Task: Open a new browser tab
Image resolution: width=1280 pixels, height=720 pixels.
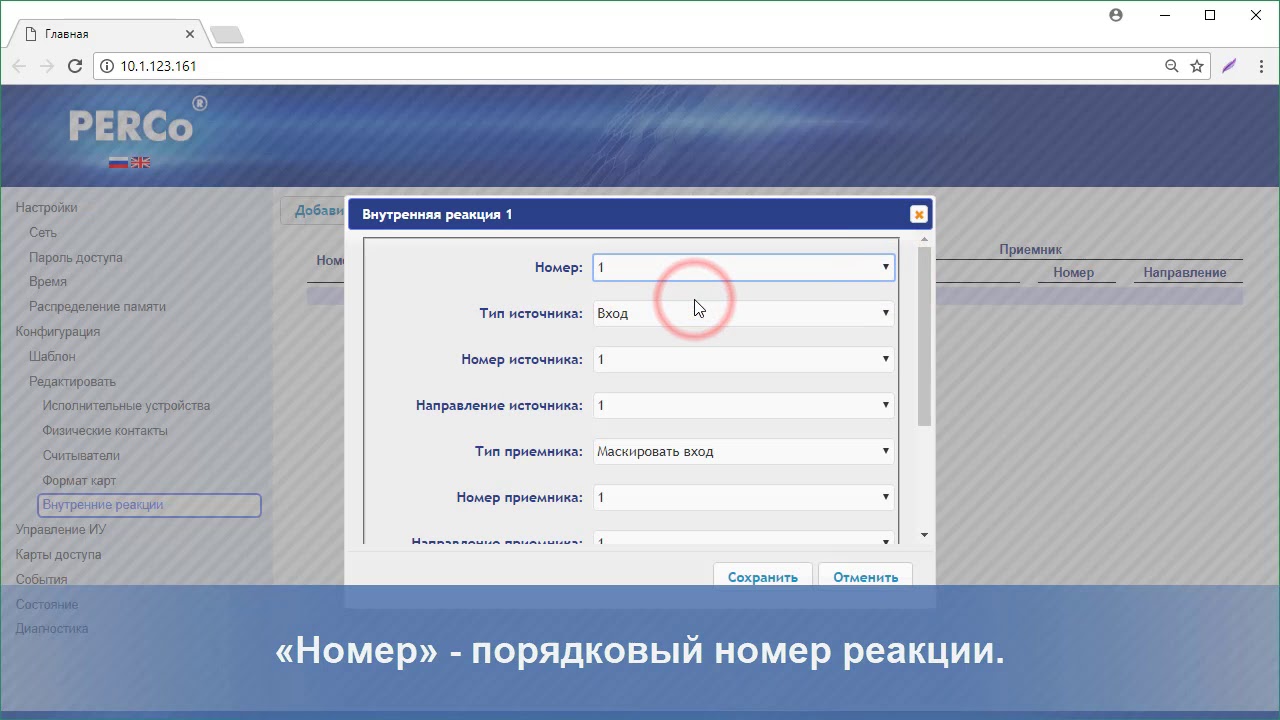Action: (227, 35)
